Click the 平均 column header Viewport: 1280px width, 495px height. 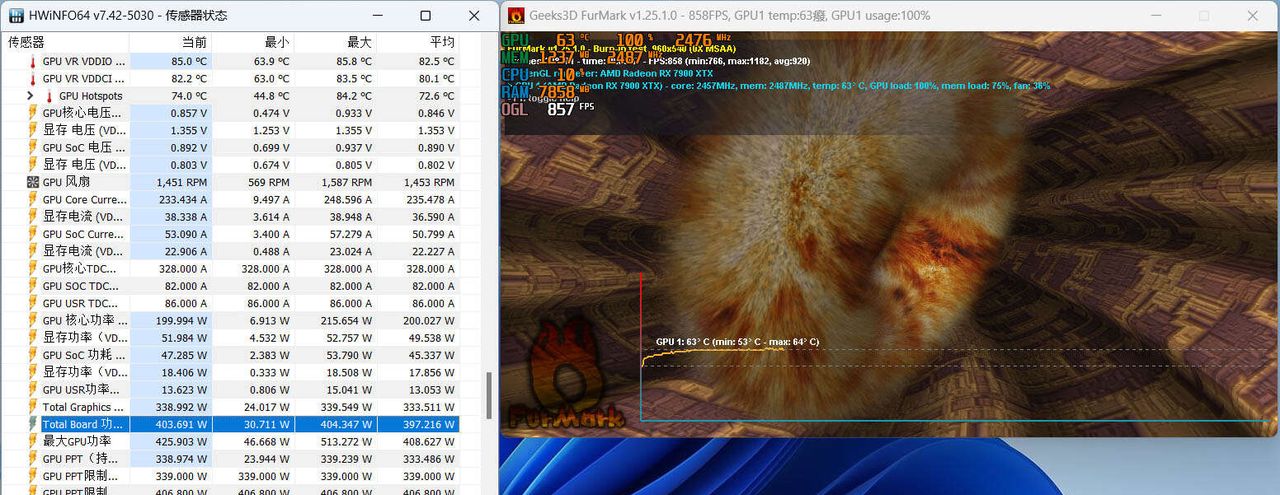pyautogui.click(x=441, y=42)
